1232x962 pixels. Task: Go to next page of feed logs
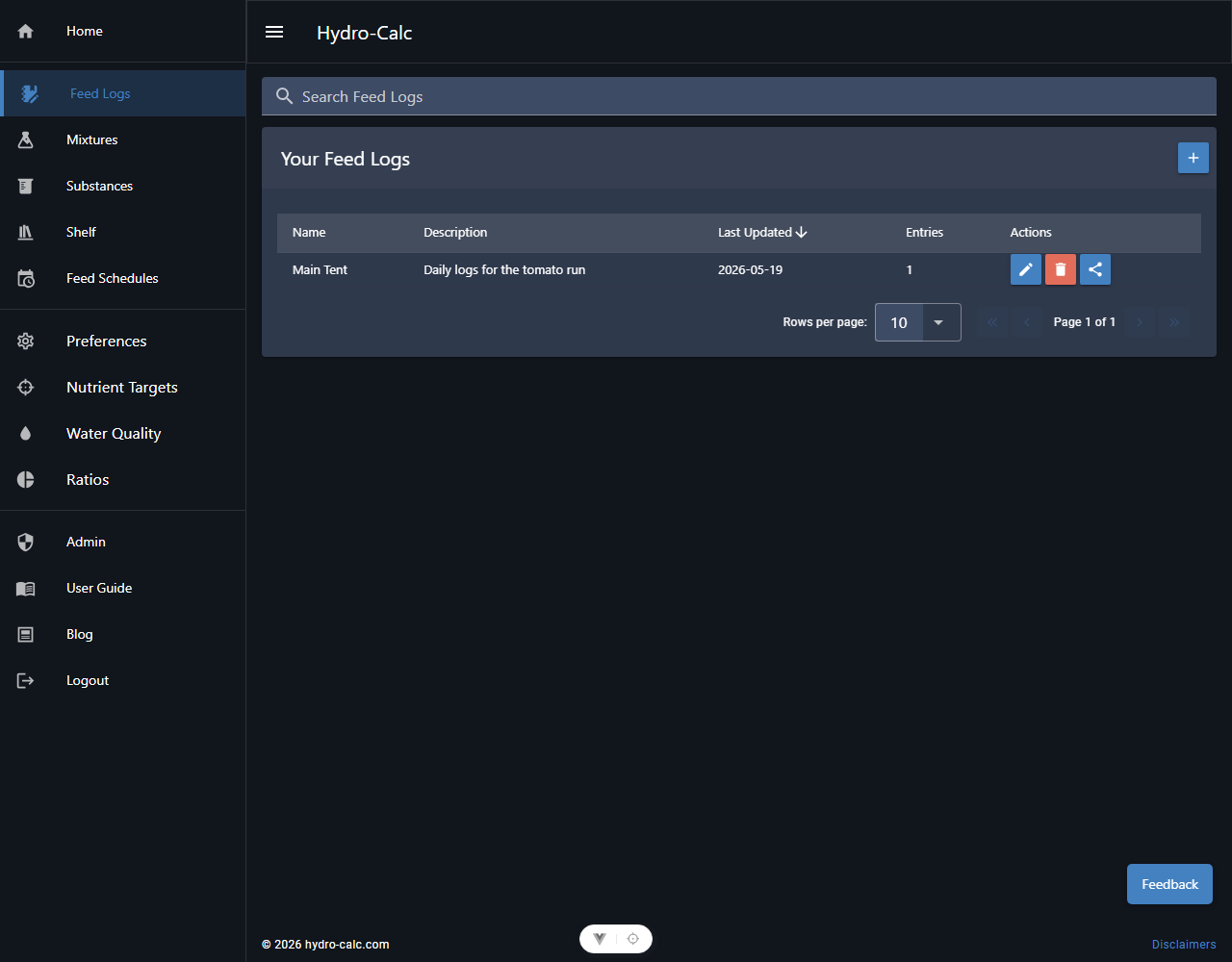click(x=1140, y=322)
